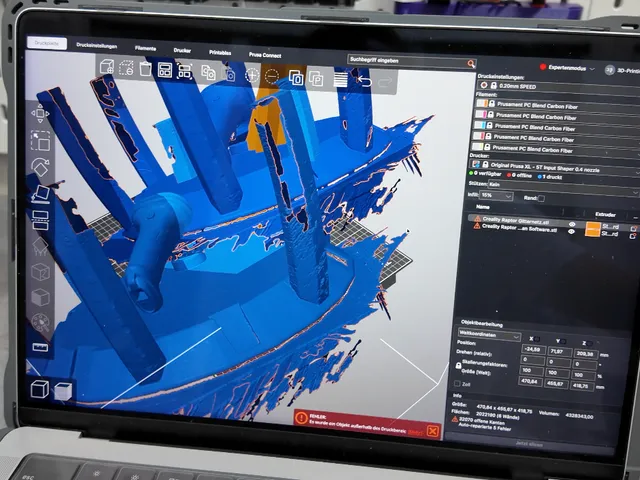Select the Cut tool in left toolbar
Screen dimensions: 640x480
tap(40, 220)
